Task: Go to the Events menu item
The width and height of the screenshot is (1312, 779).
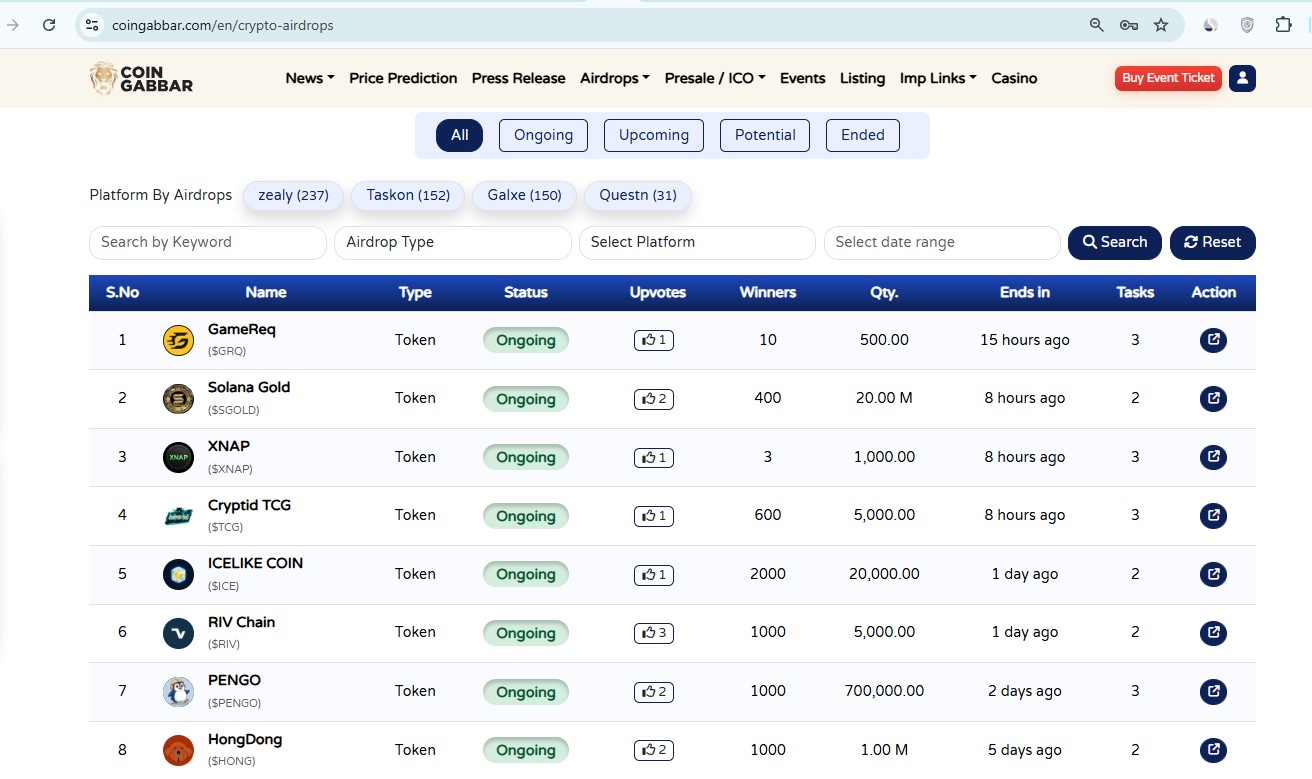Action: pyautogui.click(x=802, y=78)
